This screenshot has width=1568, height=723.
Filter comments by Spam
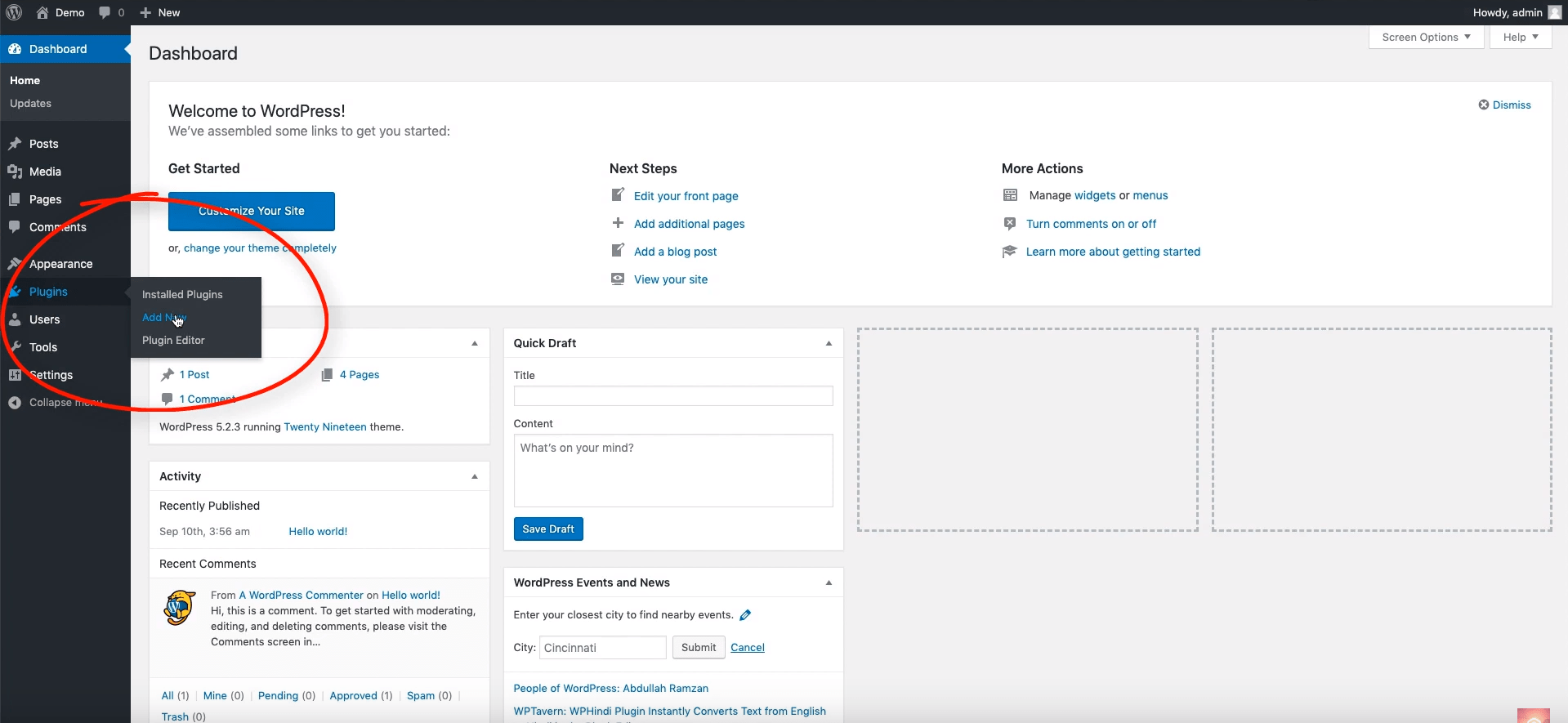pos(421,695)
